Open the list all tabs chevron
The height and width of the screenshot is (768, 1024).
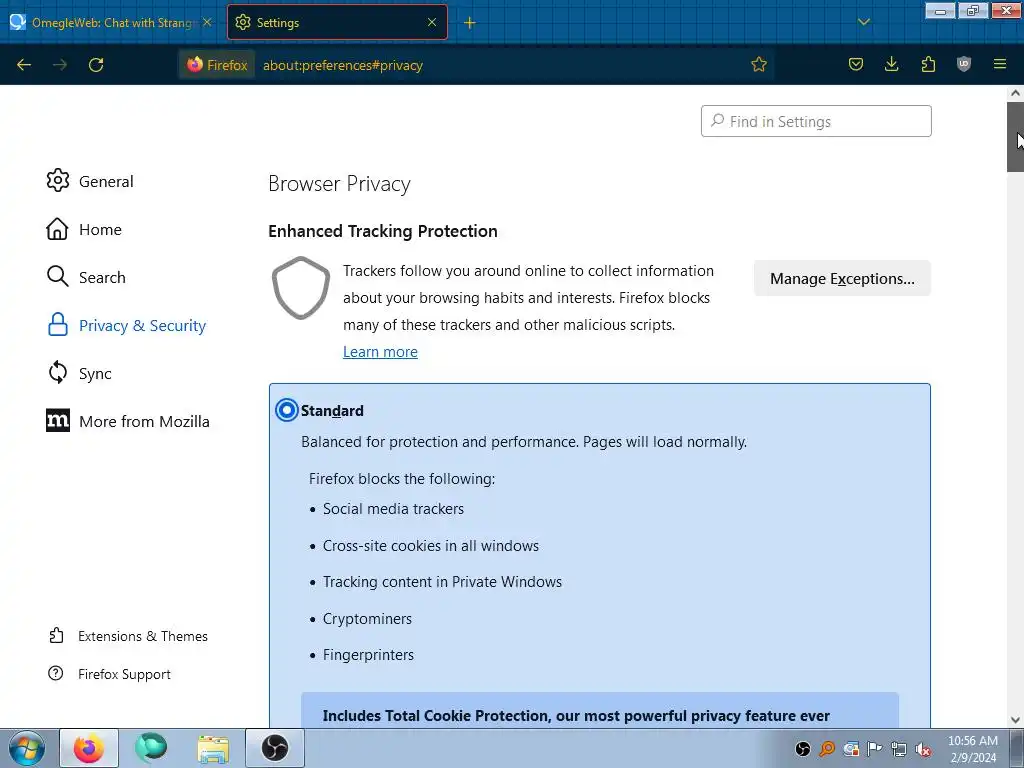pyautogui.click(x=864, y=22)
